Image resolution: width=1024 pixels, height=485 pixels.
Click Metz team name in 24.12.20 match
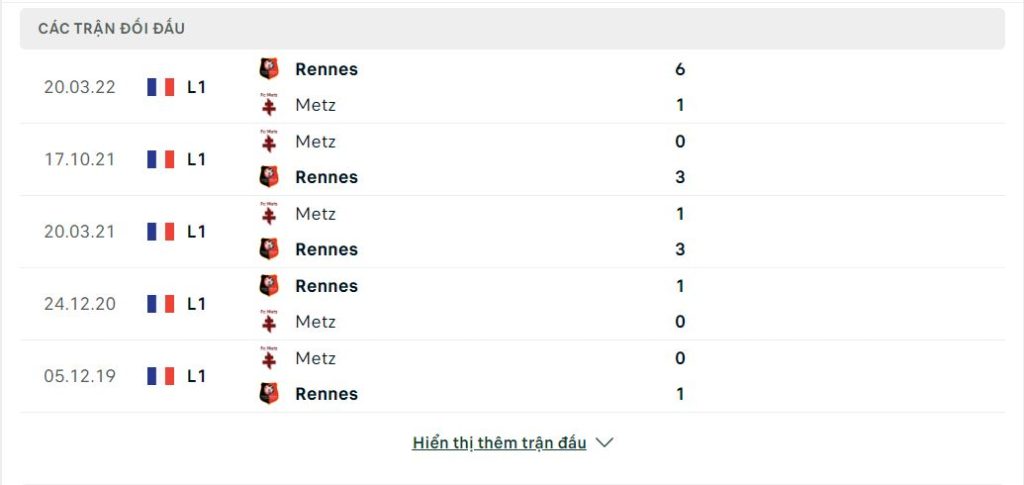tap(315, 322)
